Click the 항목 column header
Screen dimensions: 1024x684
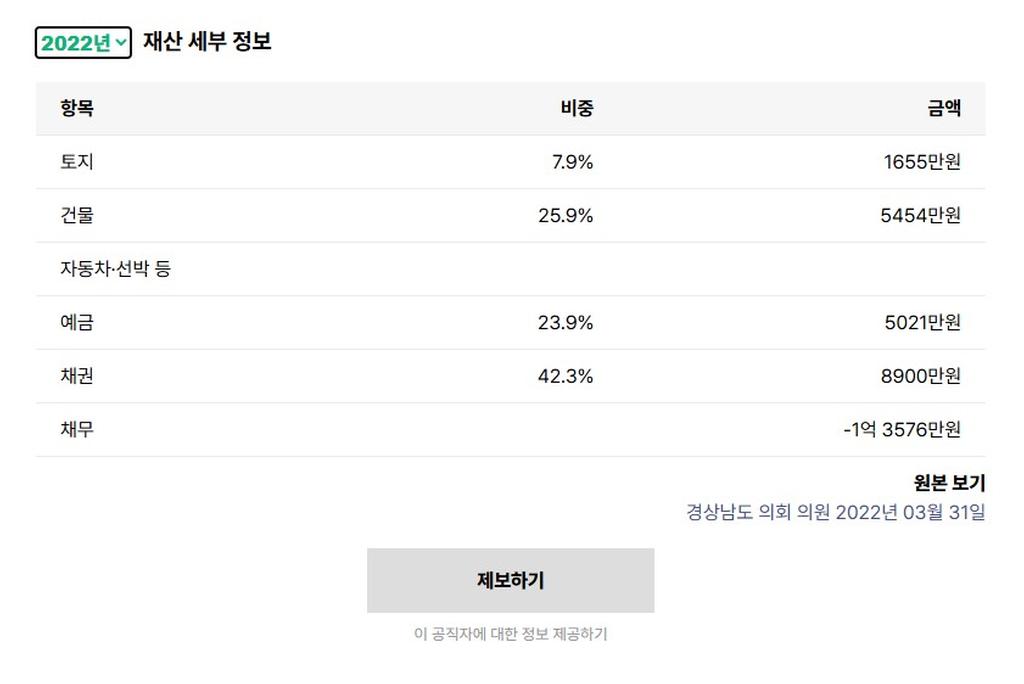[77, 109]
